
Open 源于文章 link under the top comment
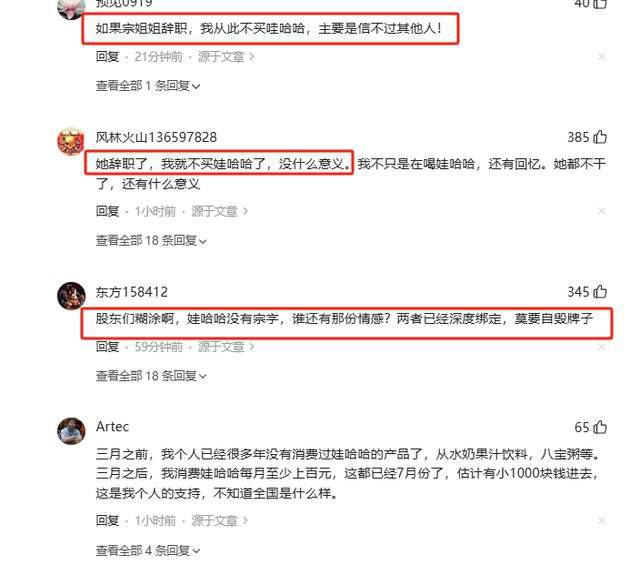[x=226, y=57]
